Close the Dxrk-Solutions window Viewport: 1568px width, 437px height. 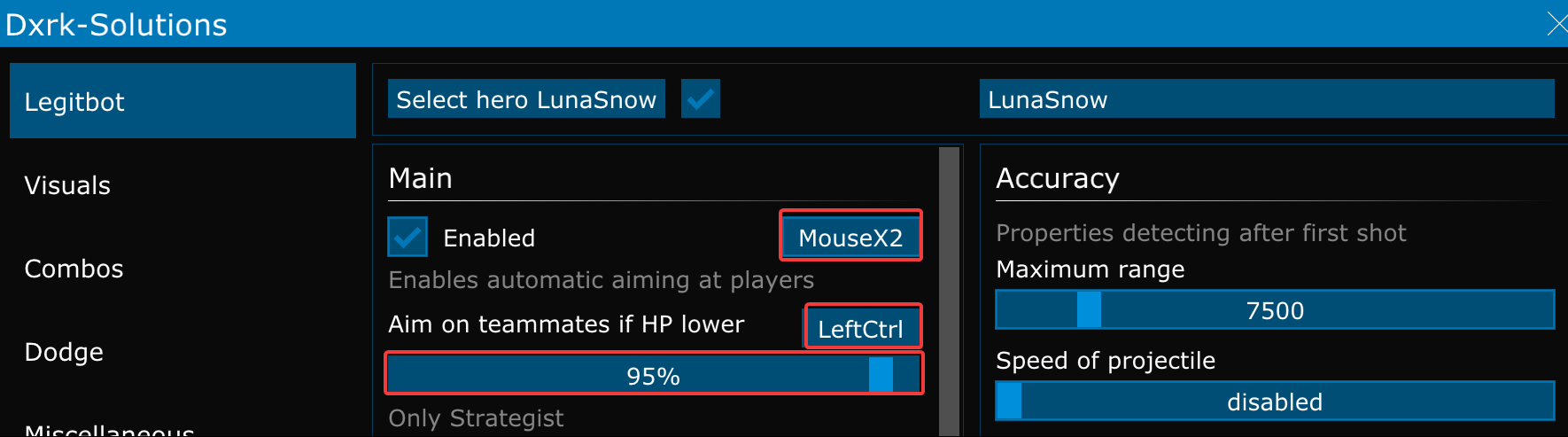pos(1556,24)
